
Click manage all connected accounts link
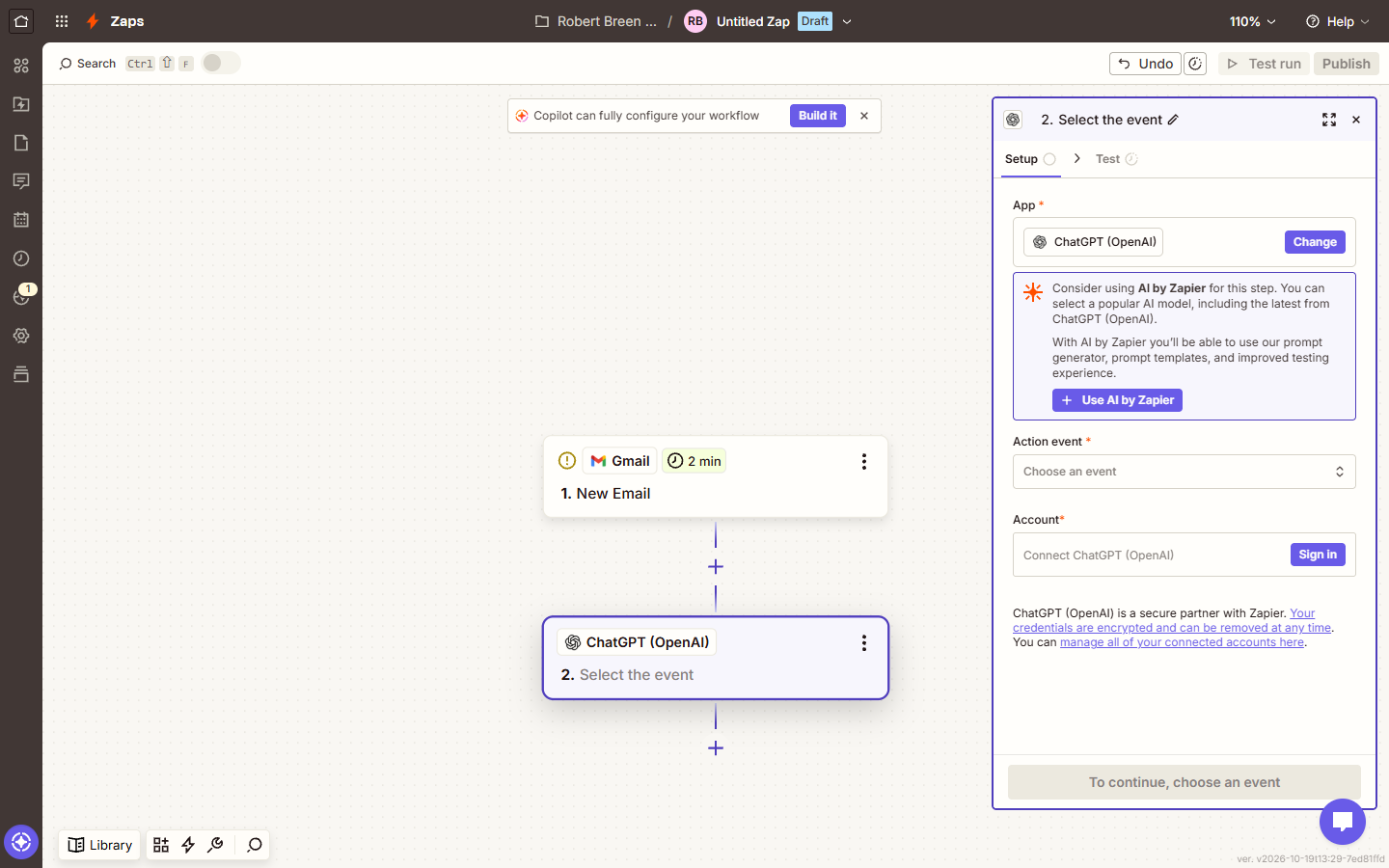click(x=1182, y=643)
